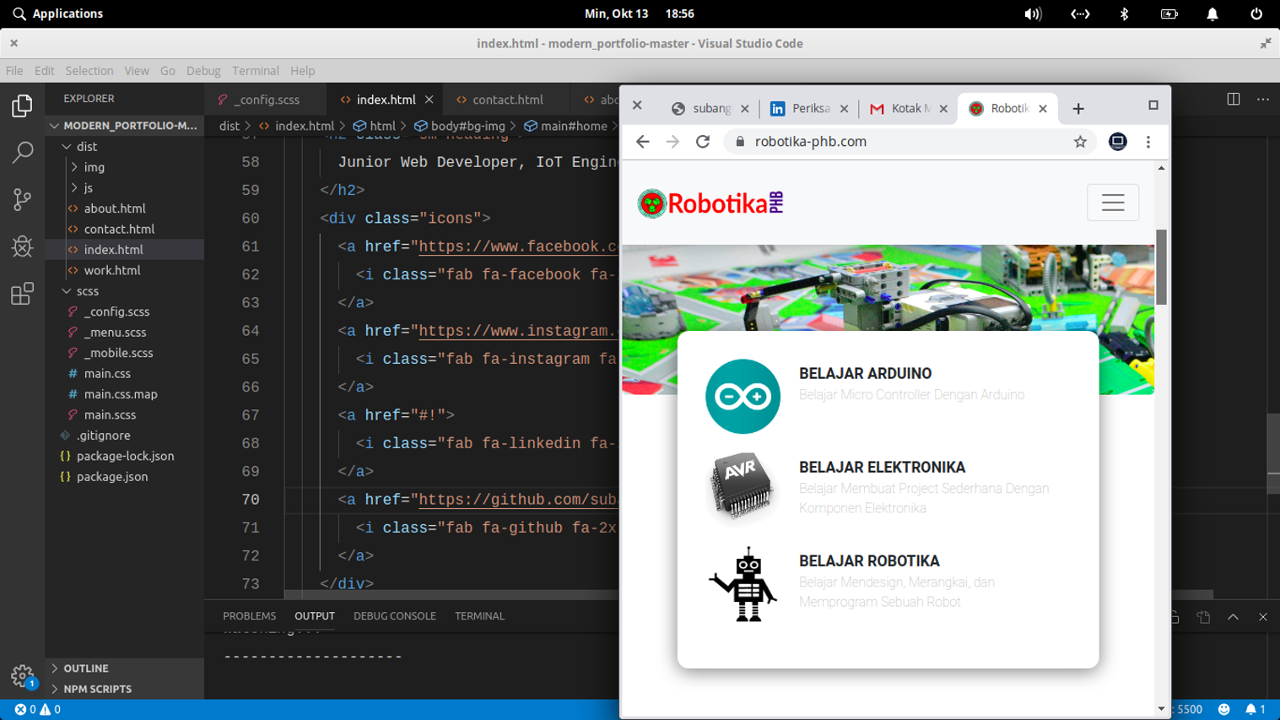This screenshot has width=1280, height=720.
Task: Switch to the PROBLEMS panel tab
Action: click(249, 616)
